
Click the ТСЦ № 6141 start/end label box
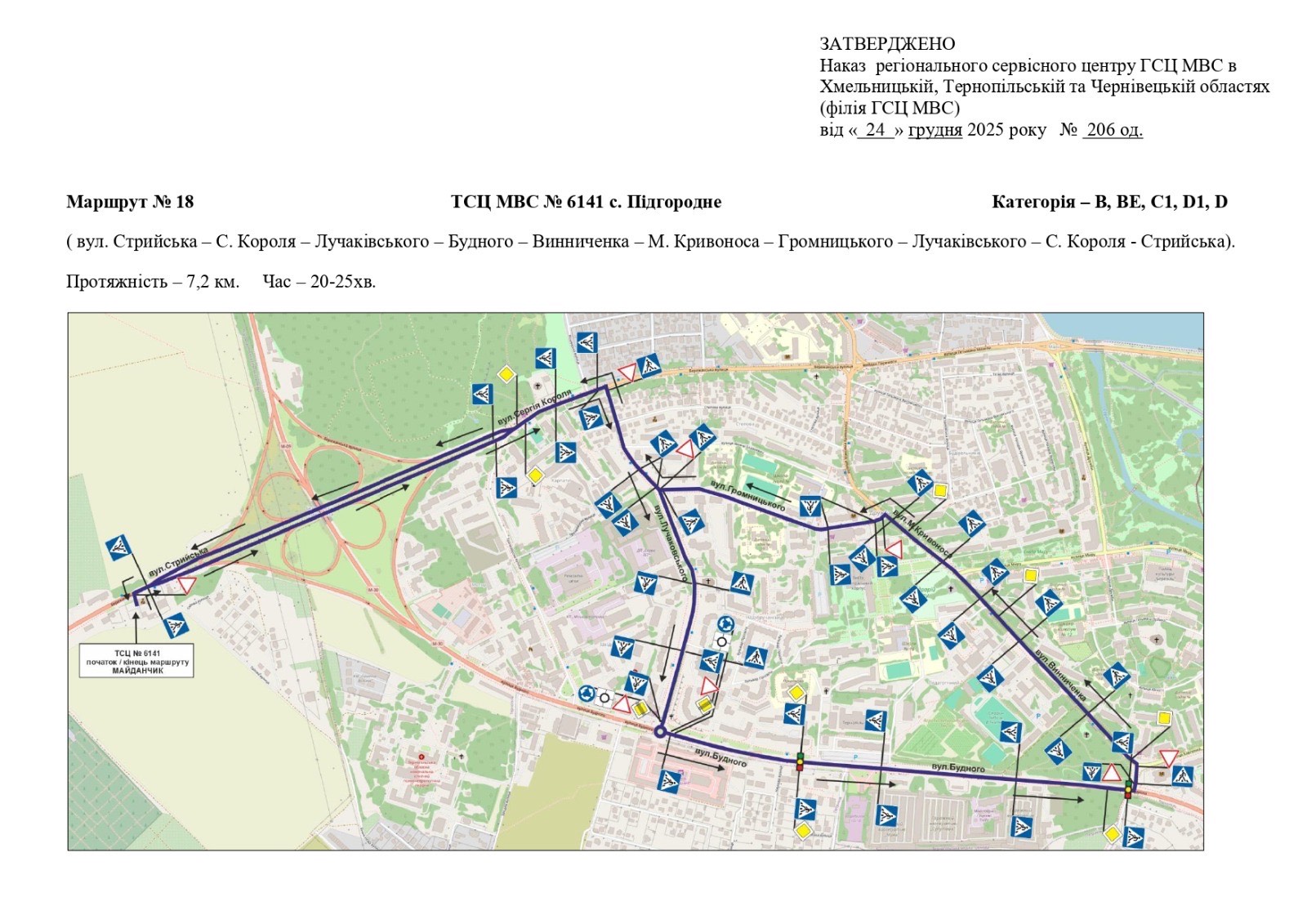138,661
